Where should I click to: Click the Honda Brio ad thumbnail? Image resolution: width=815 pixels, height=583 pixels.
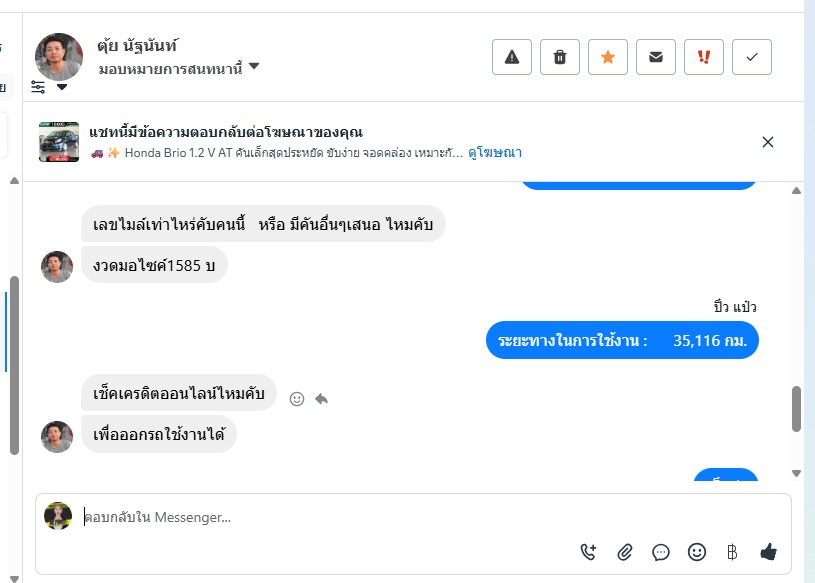(59, 142)
